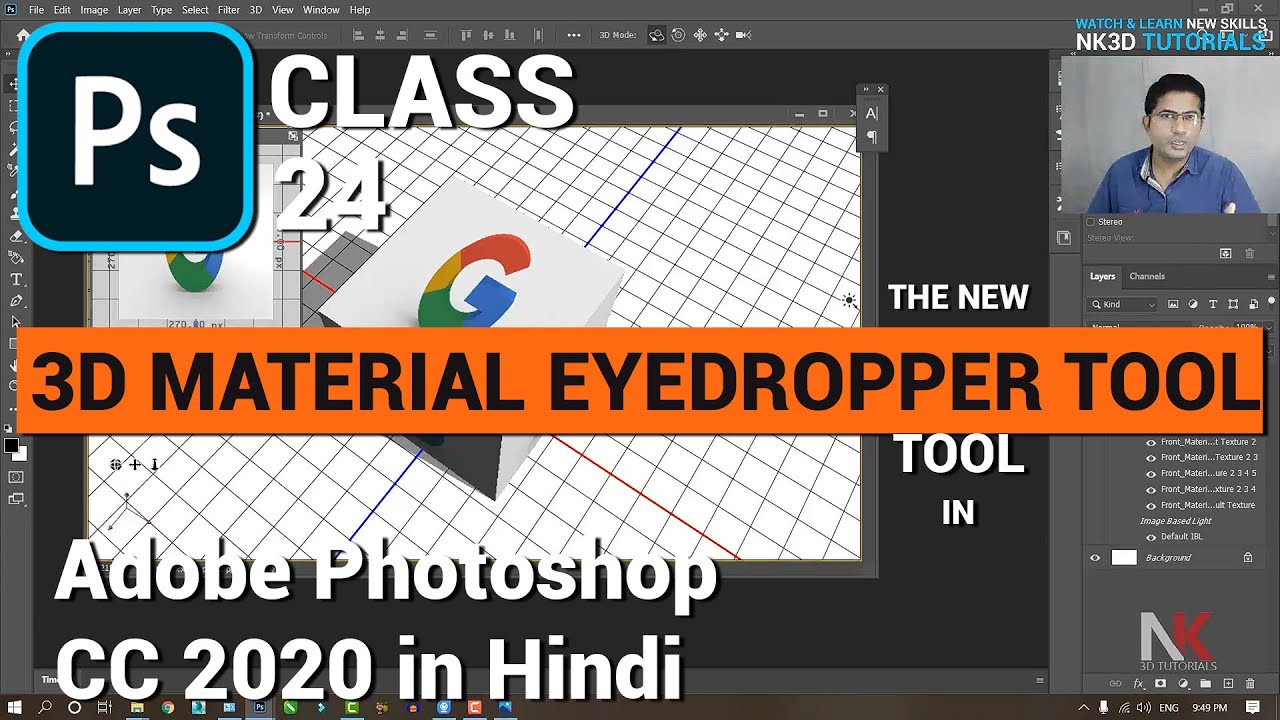
Task: Click the New adjustment layer icon
Action: pyautogui.click(x=1184, y=684)
